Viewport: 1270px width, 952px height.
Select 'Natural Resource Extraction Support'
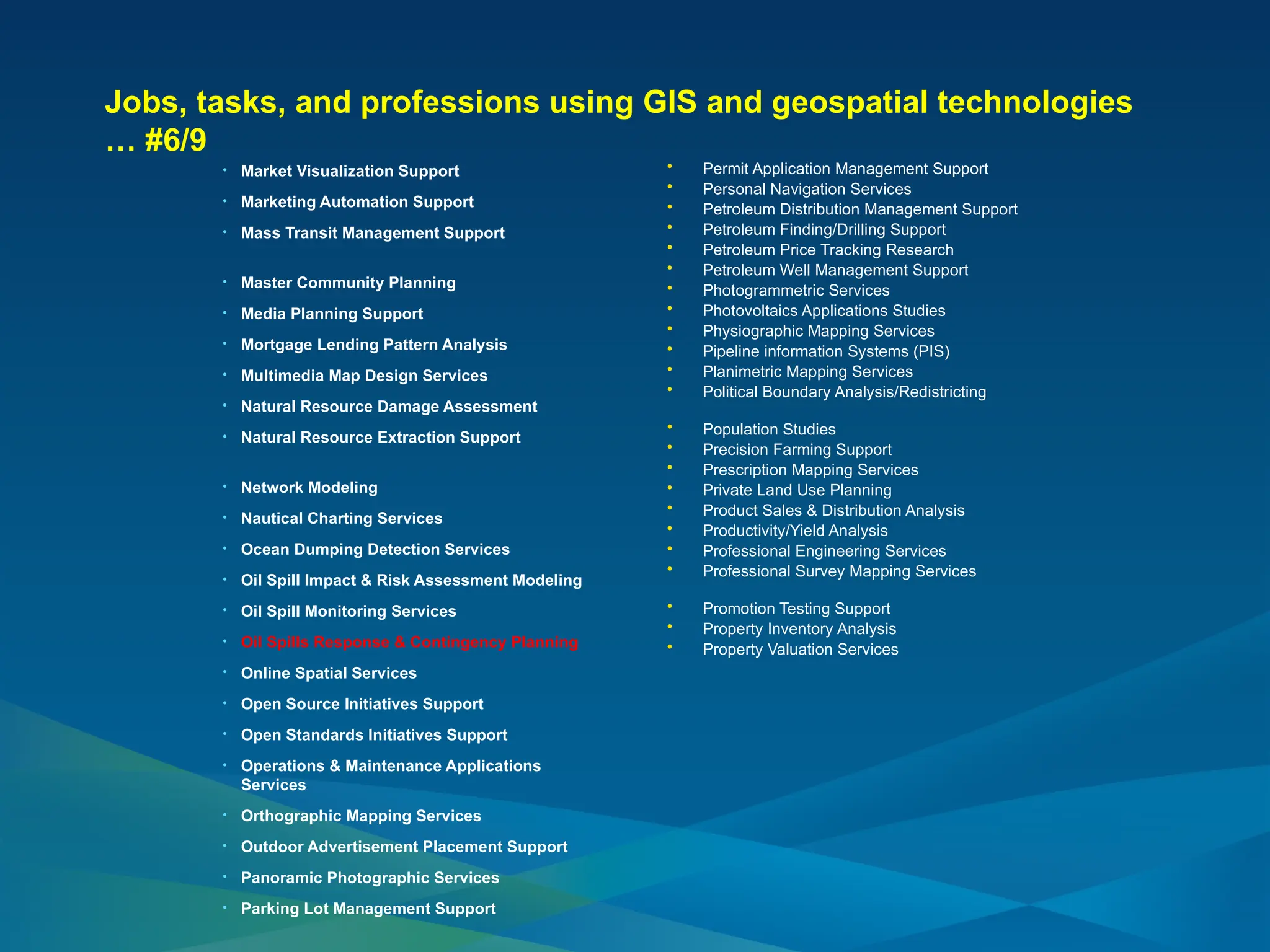coord(381,438)
